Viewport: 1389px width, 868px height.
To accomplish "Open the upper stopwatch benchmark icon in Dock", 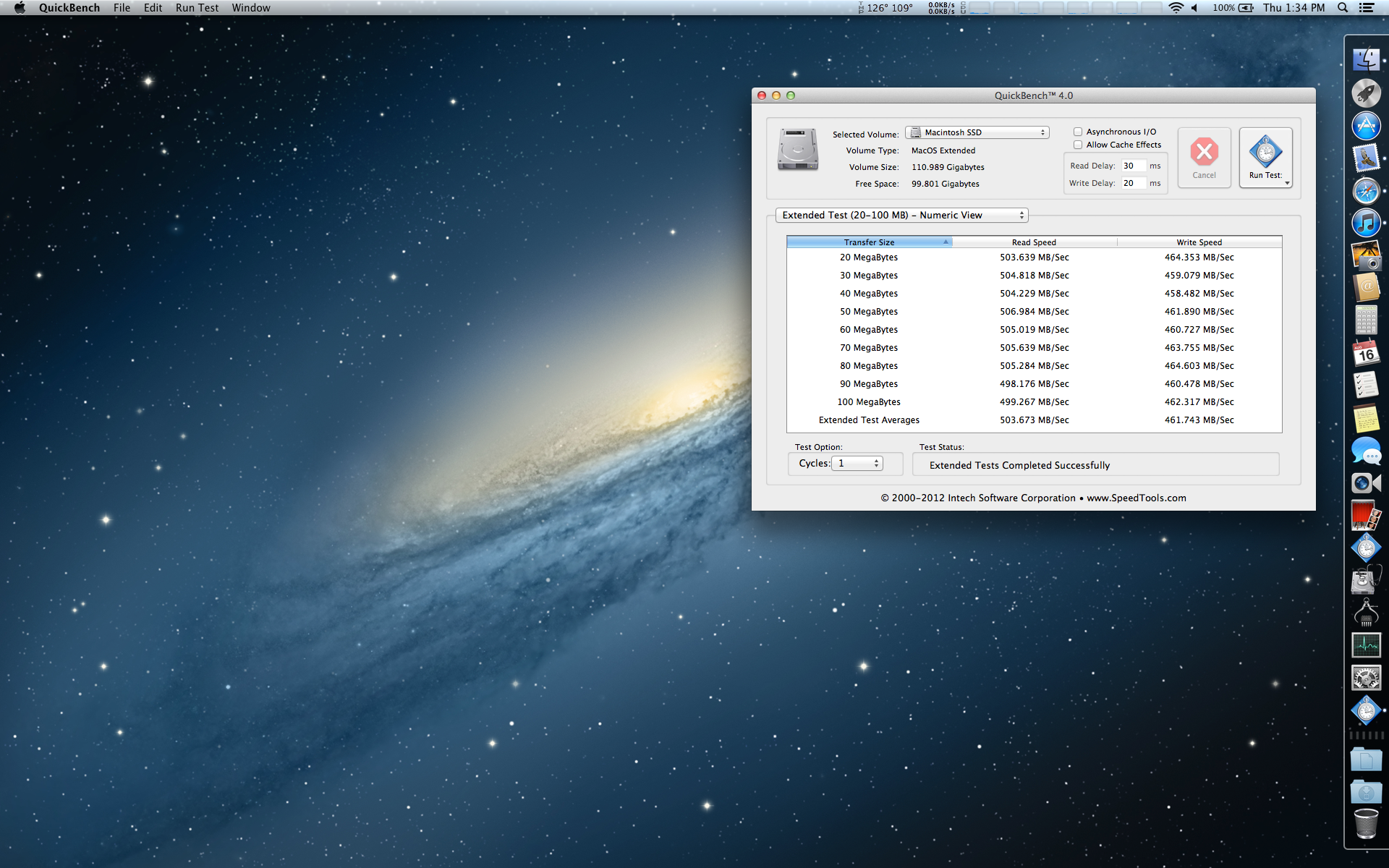I will [x=1366, y=548].
